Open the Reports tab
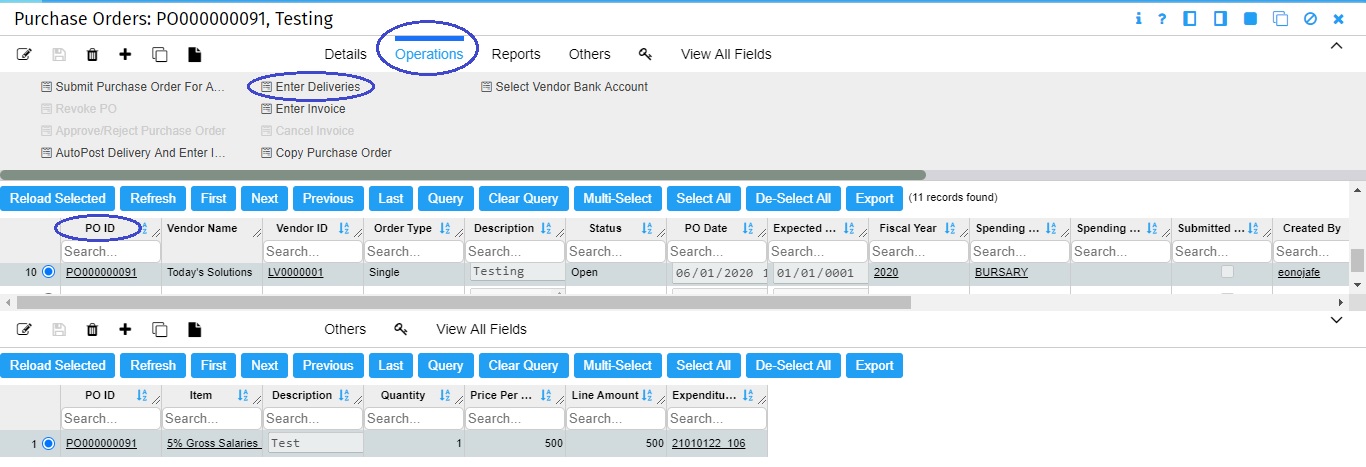Image resolution: width=1366 pixels, height=467 pixels. click(x=516, y=54)
